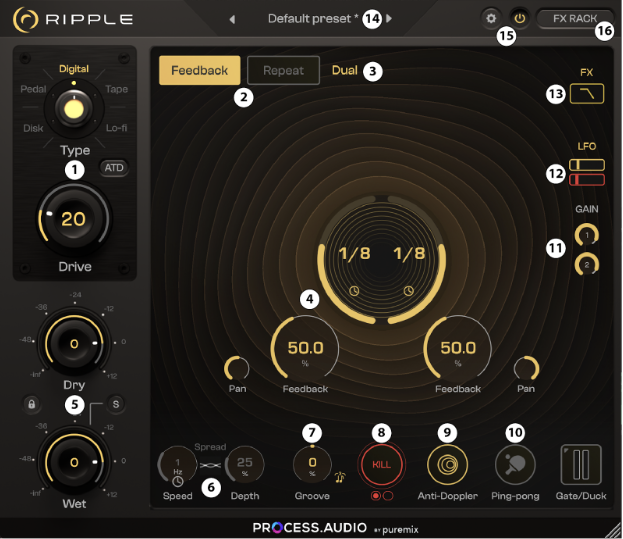Select the Tape delay type
This screenshot has width=623, height=539.
coord(116,89)
